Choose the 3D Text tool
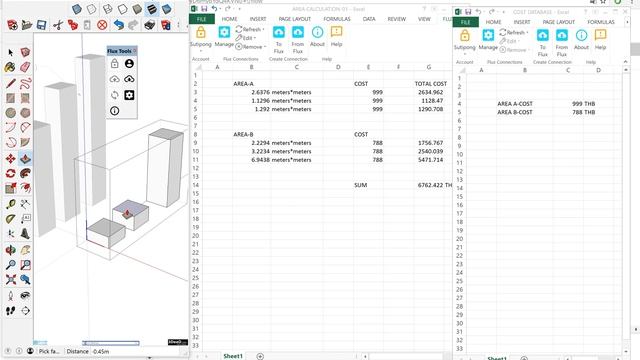Viewport: 640px width, 360px height. coord(25,233)
